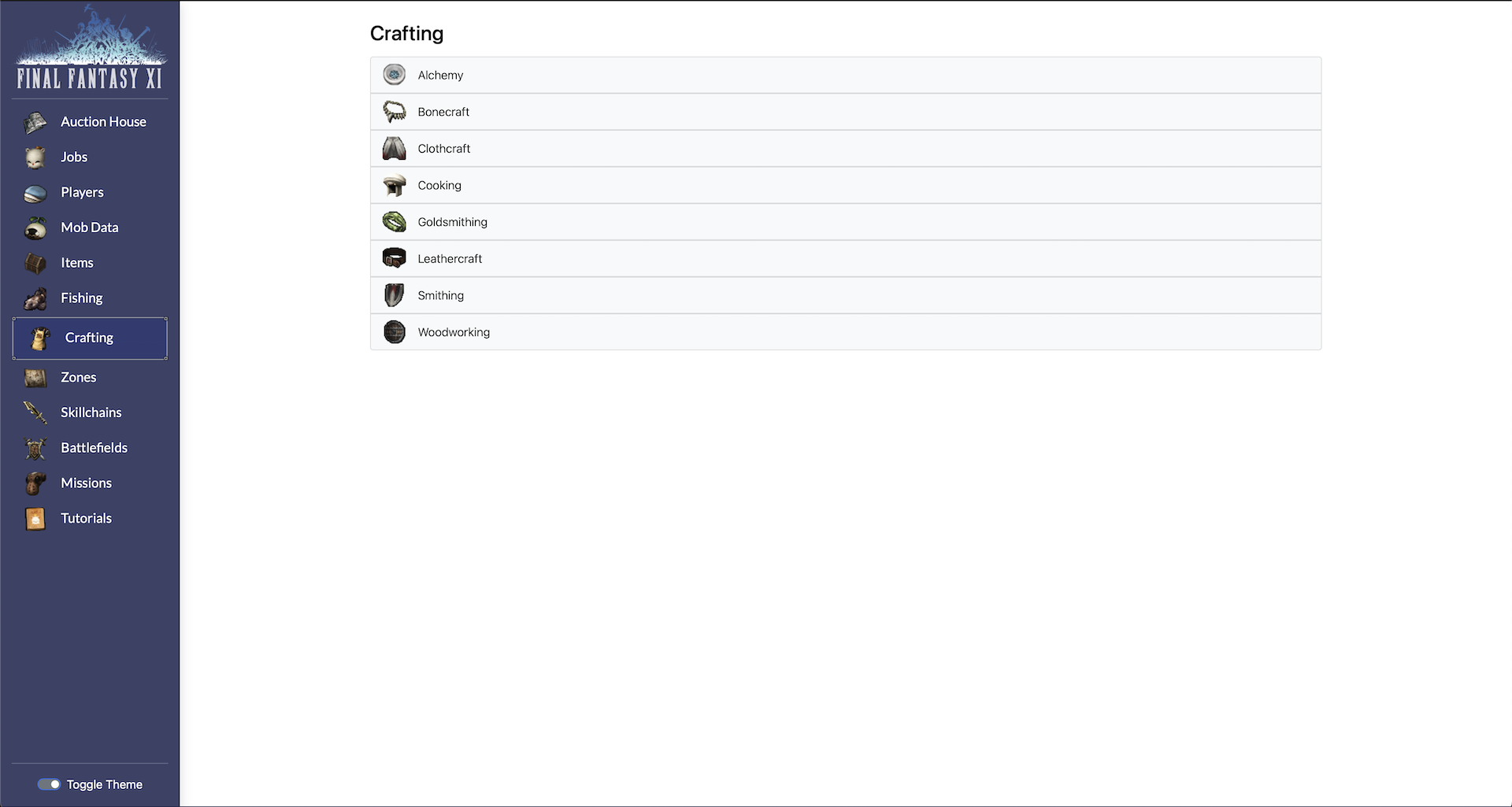The width and height of the screenshot is (1512, 807).
Task: Open the Auction House page
Action: click(103, 122)
